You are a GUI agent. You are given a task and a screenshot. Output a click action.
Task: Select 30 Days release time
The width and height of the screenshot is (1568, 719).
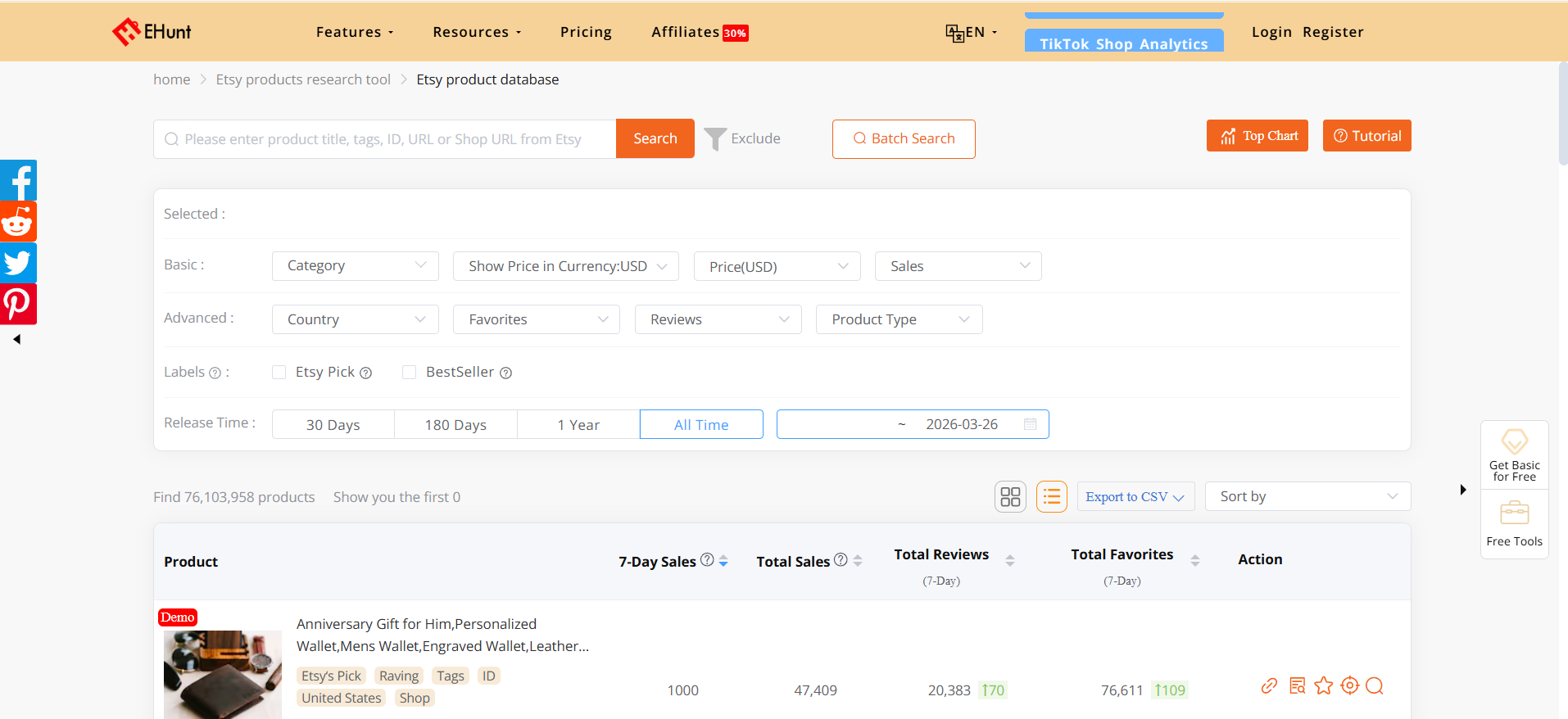[333, 424]
